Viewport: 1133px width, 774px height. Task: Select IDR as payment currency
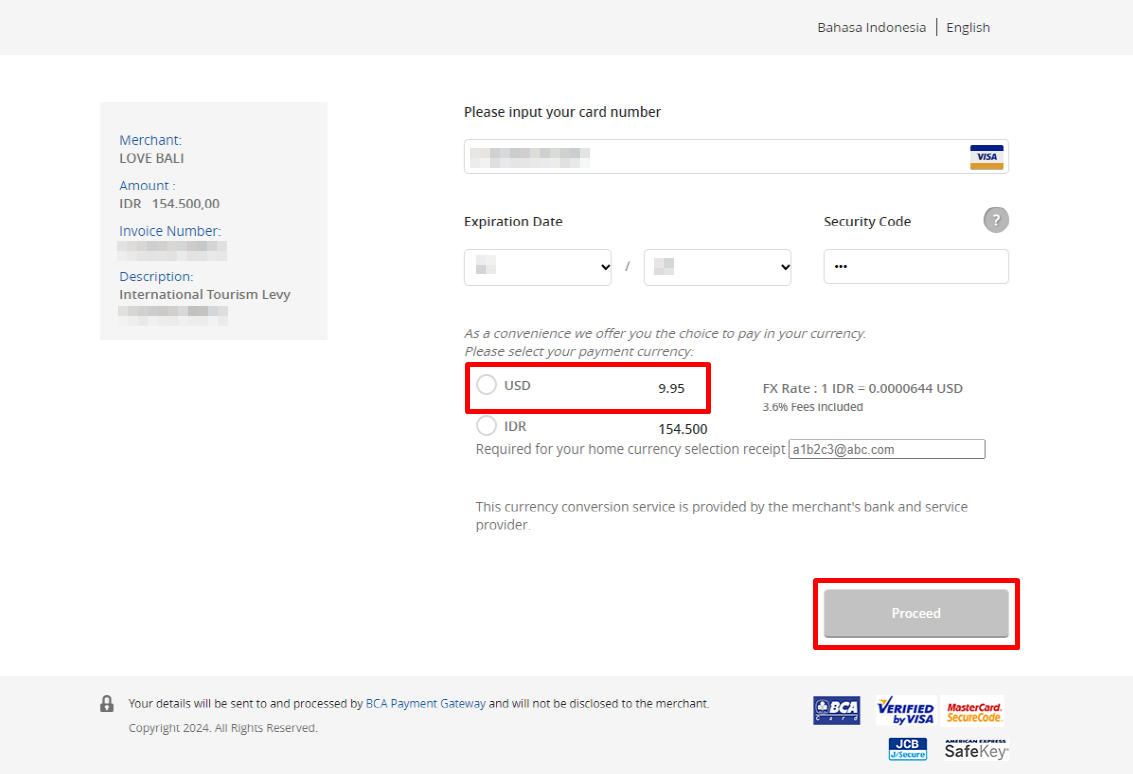click(486, 426)
